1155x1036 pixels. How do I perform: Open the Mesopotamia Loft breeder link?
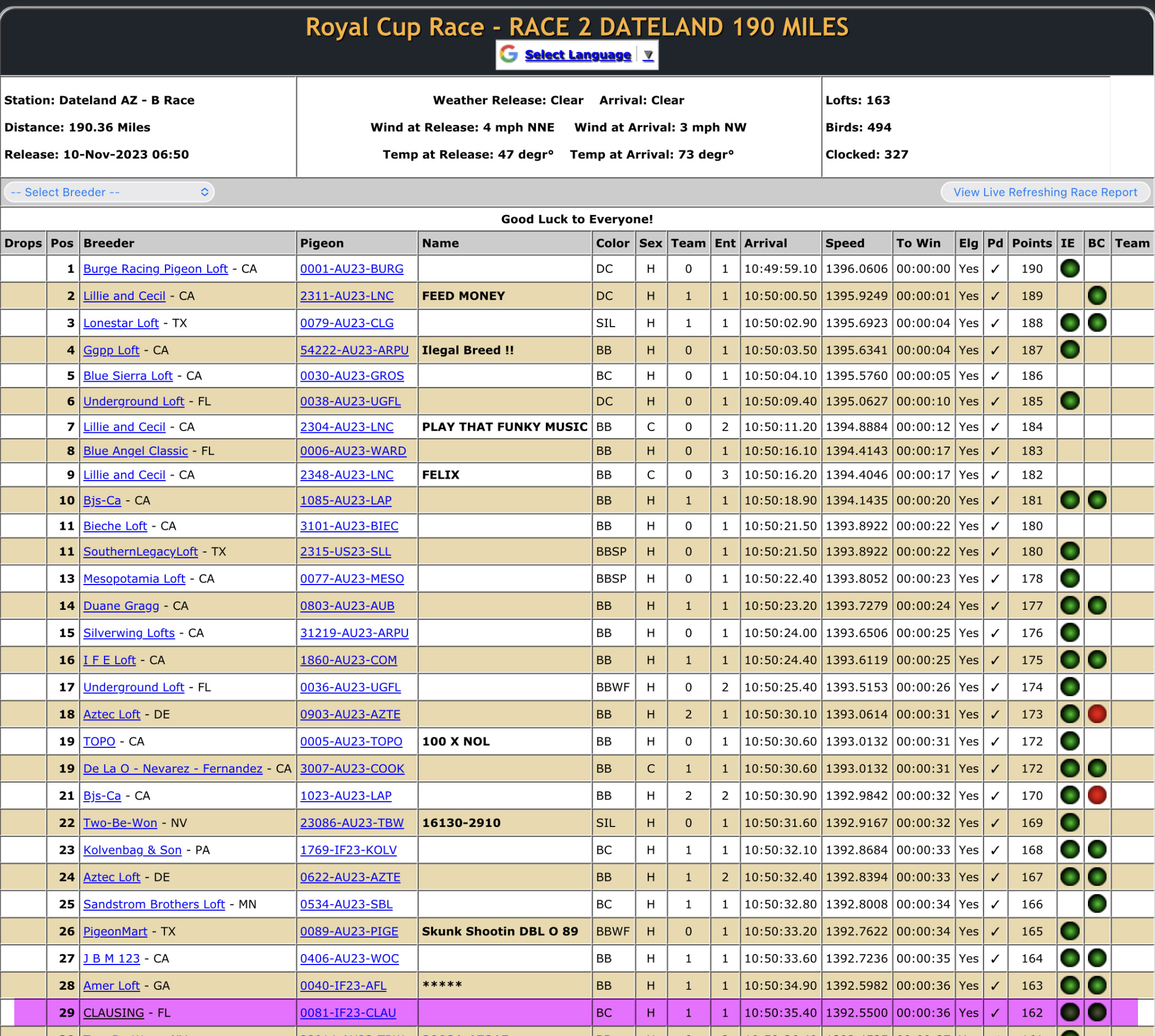[134, 579]
